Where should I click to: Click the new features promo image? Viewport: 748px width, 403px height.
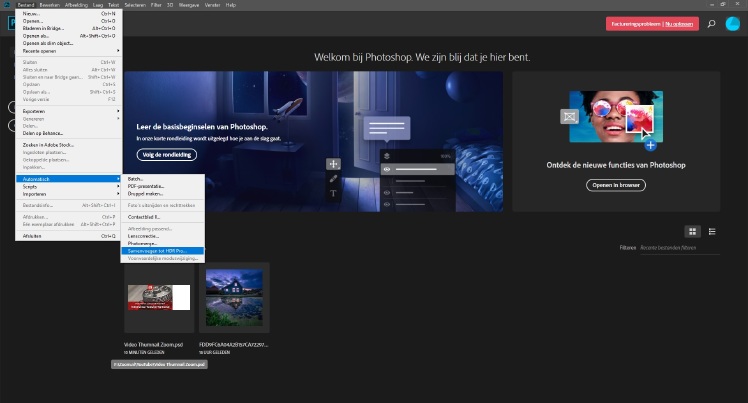tap(616, 117)
